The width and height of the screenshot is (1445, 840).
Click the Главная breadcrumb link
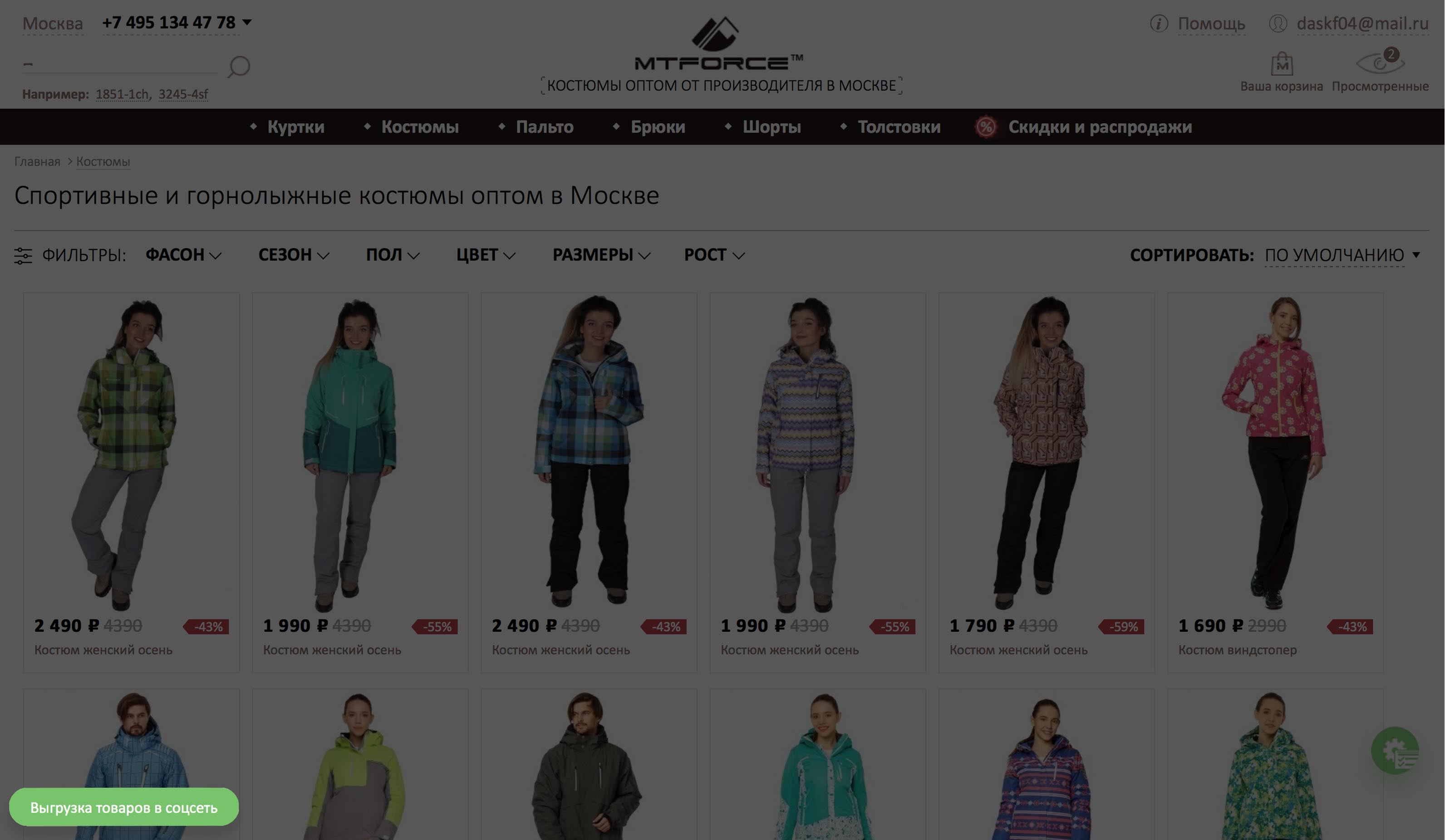pyautogui.click(x=37, y=161)
